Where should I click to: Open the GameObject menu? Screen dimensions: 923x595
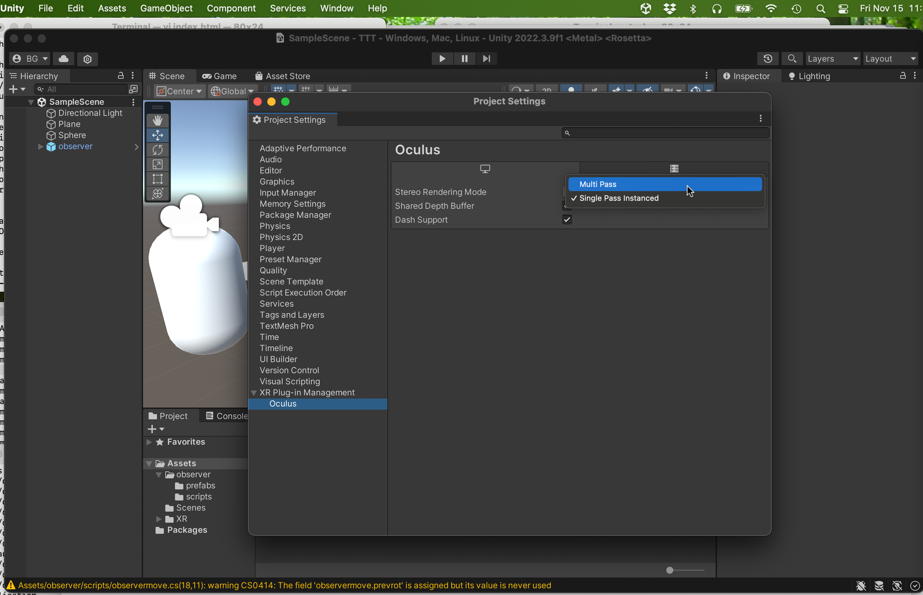[166, 8]
